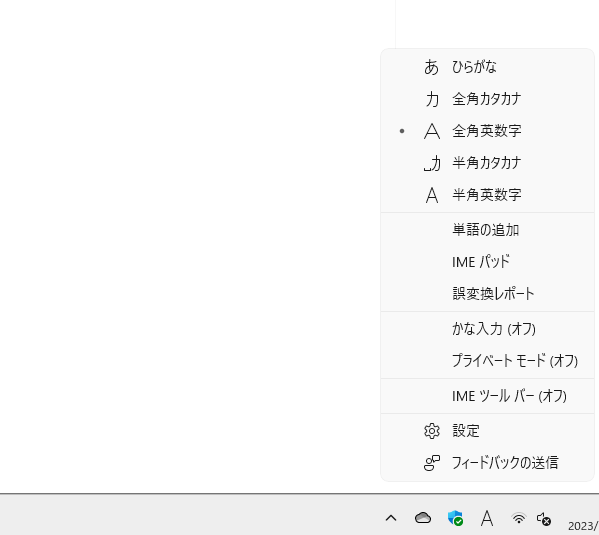This screenshot has height=535, width=599.
Task: Toggle IME ツール バー (オフ)
Action: pos(487,396)
